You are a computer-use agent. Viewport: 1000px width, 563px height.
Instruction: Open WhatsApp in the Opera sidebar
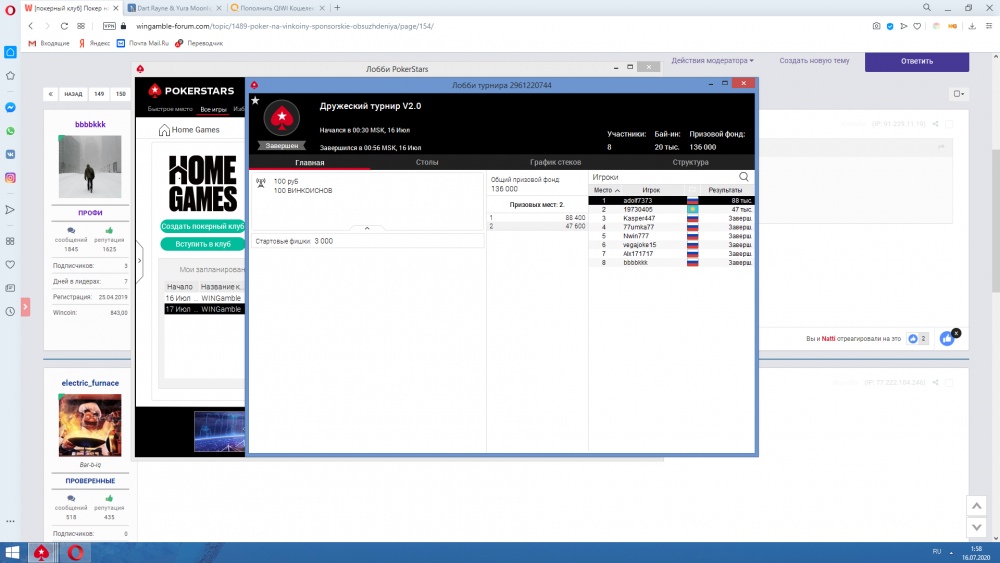(10, 131)
